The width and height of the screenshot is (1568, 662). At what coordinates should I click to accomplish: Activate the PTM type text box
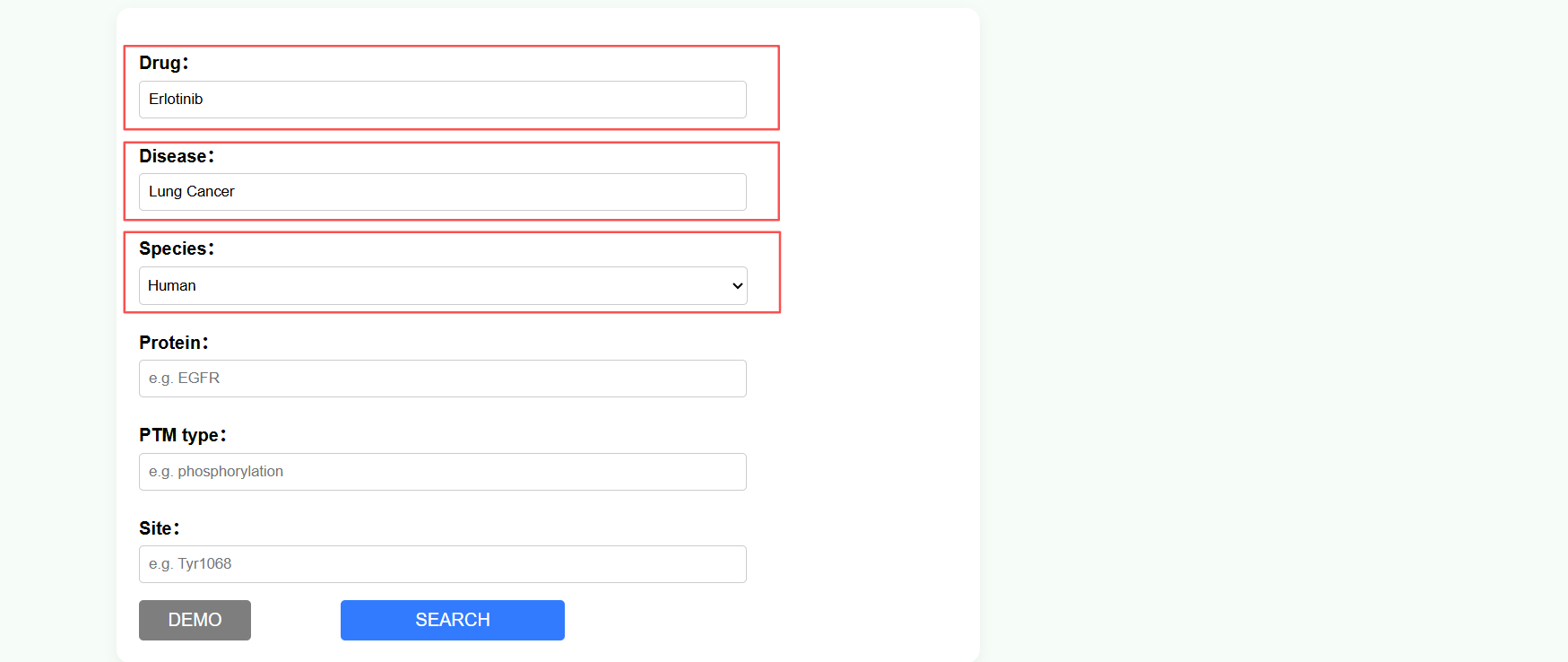(443, 472)
